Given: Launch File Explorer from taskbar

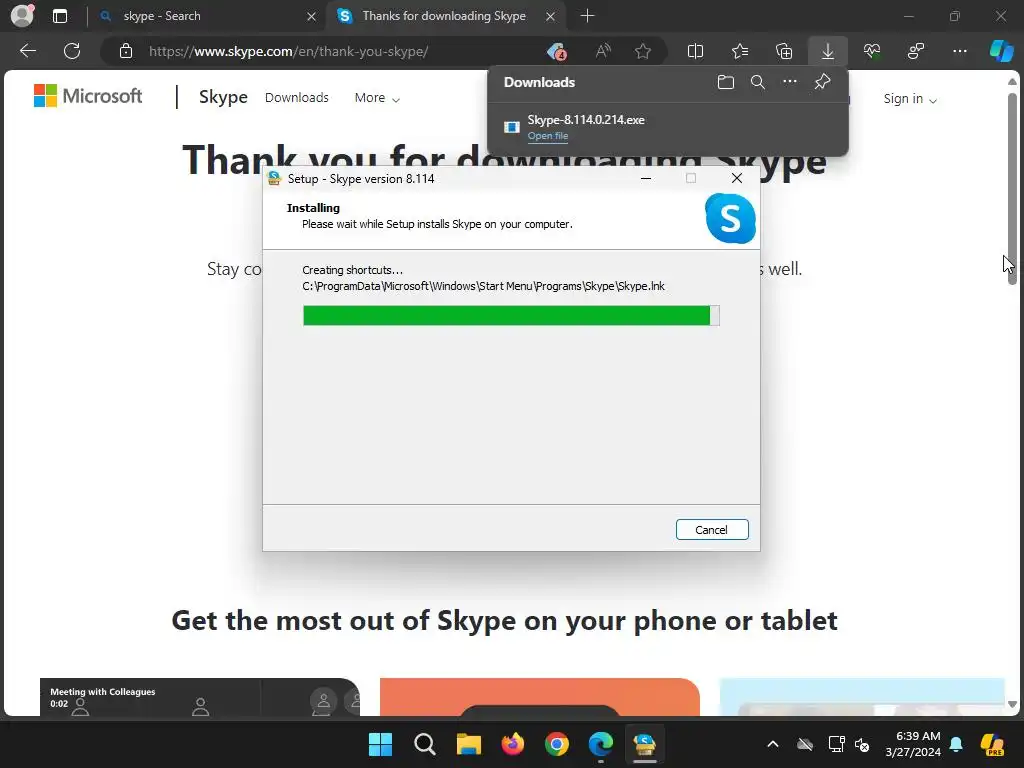Looking at the screenshot, I should (468, 744).
